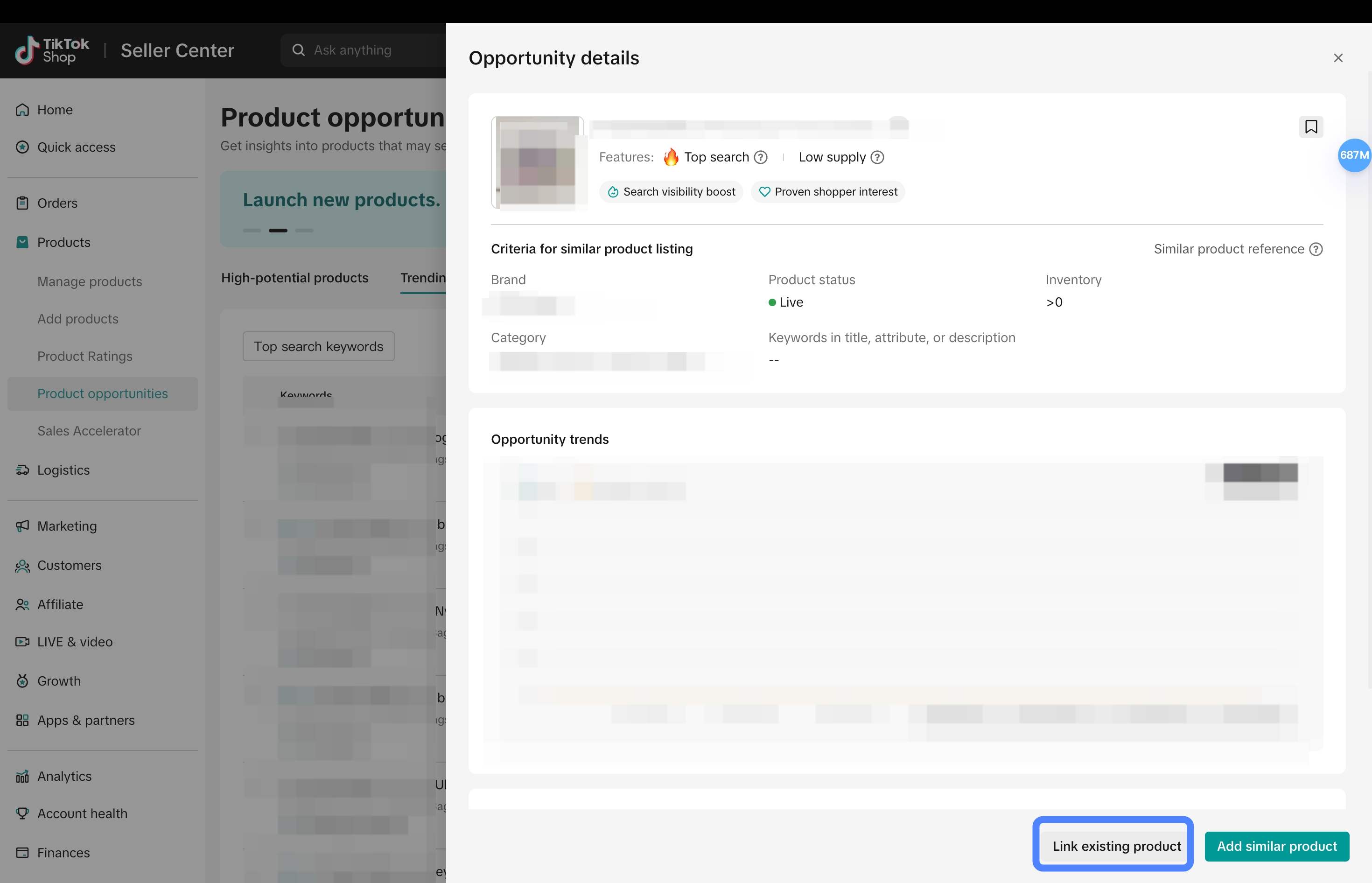This screenshot has height=883, width=1372.
Task: Select the active middle carousel indicator
Action: 278,231
